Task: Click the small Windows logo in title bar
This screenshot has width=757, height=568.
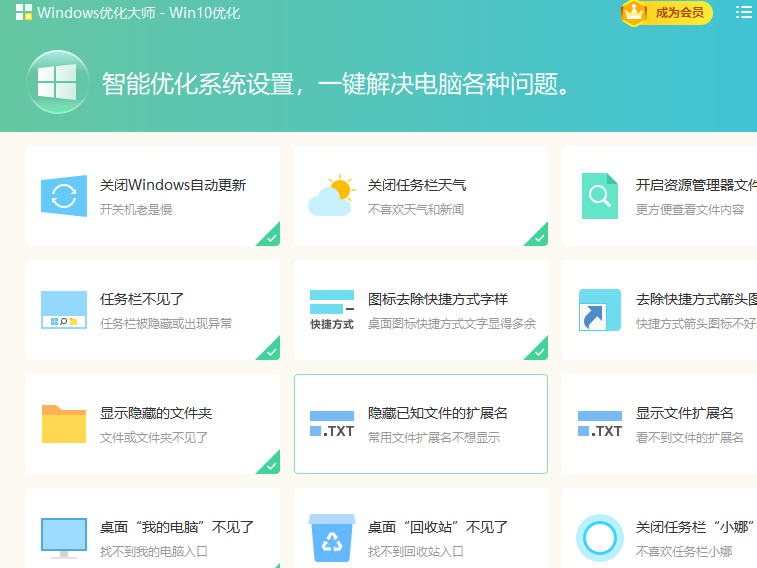Action: pyautogui.click(x=24, y=12)
